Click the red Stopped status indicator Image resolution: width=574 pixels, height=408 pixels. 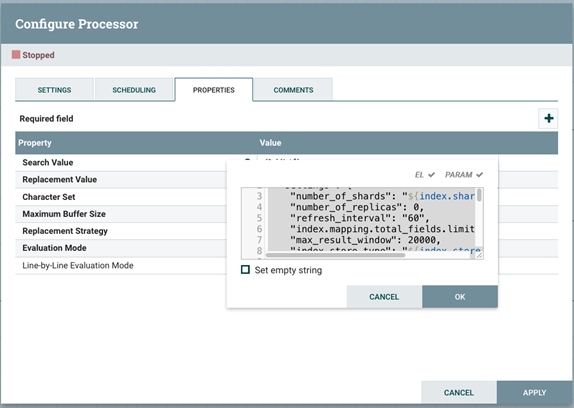point(16,55)
